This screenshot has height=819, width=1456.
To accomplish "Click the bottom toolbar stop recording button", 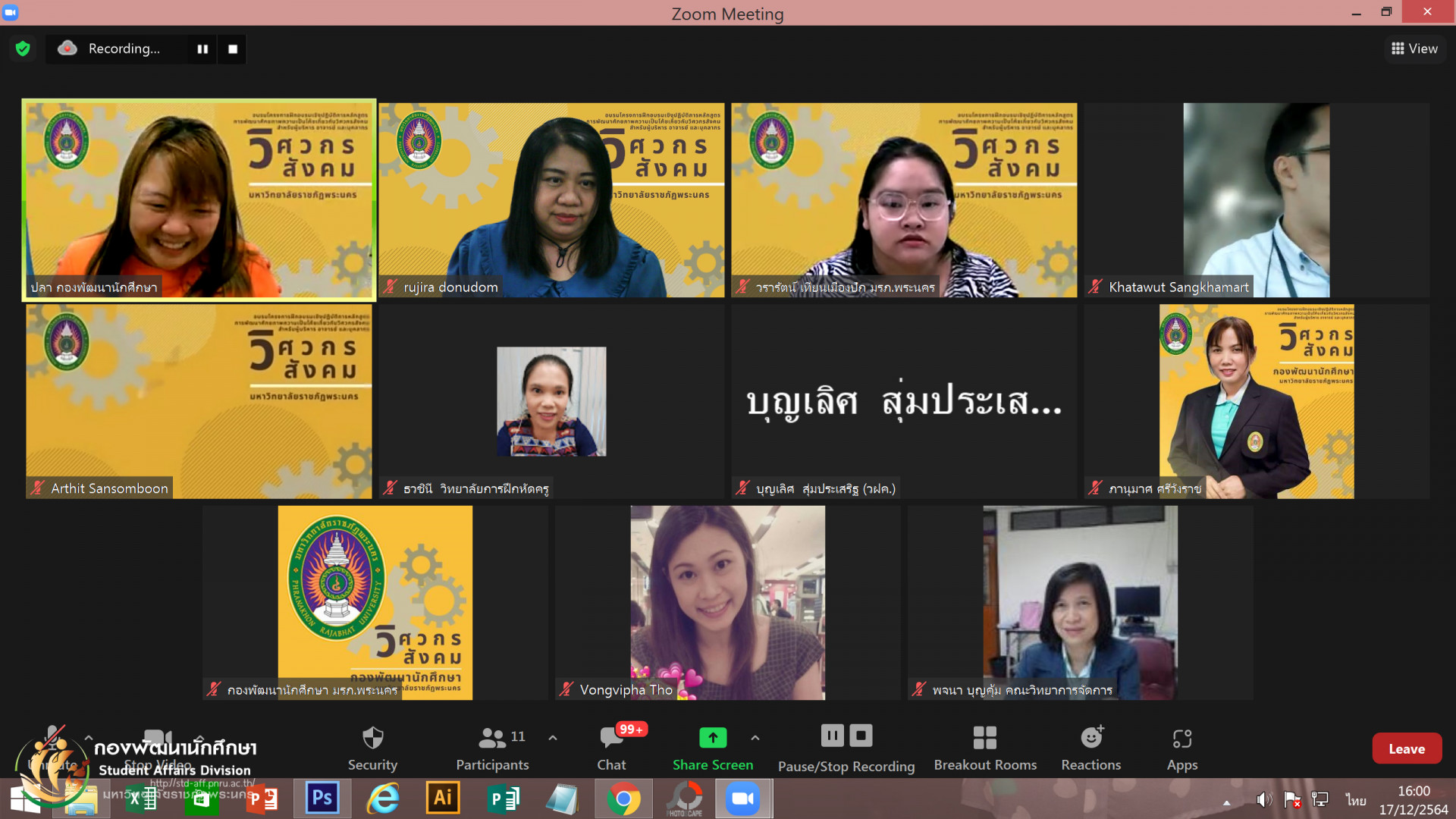I will [861, 736].
